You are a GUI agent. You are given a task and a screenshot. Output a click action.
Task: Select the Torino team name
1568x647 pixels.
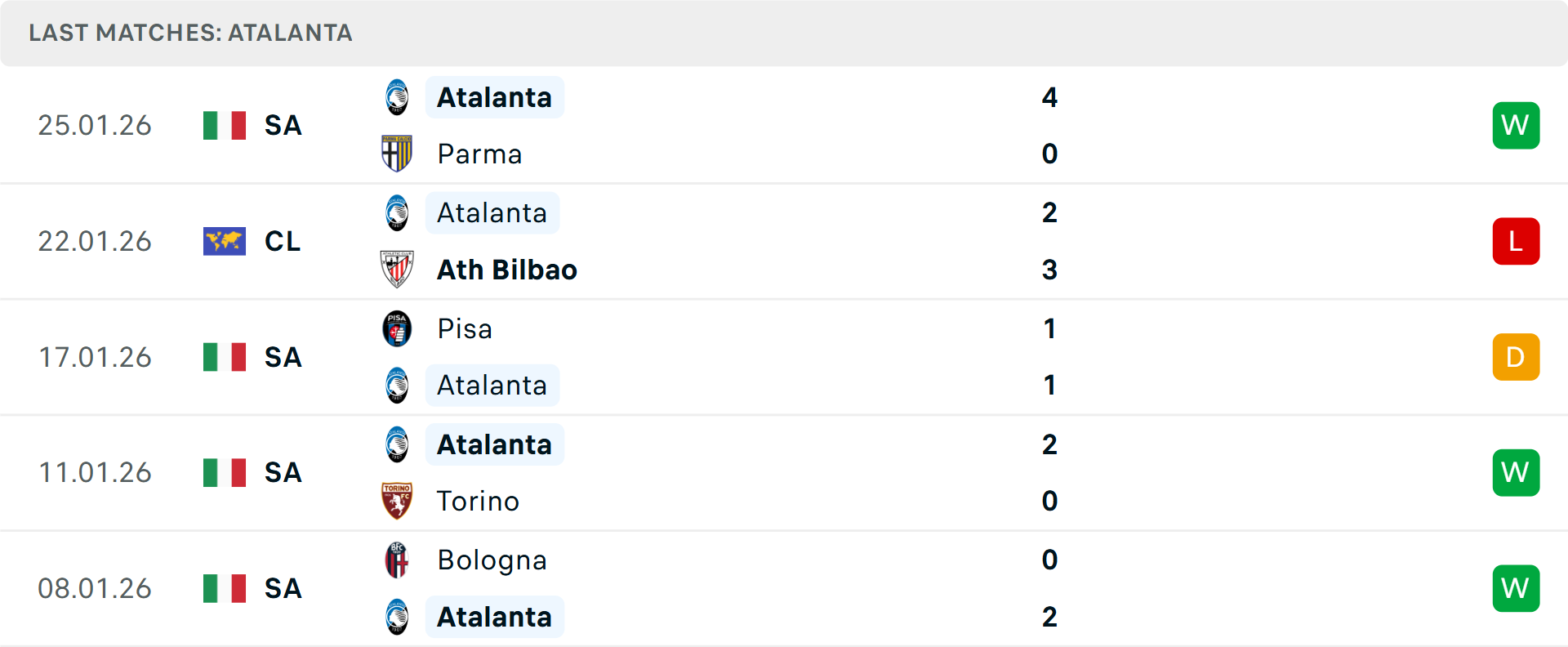click(x=478, y=501)
